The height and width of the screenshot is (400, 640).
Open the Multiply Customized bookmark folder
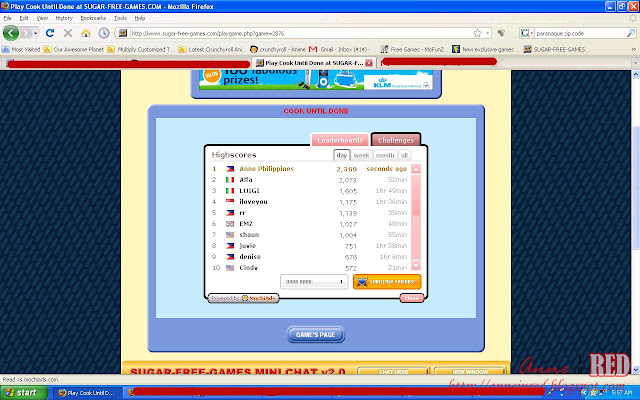click(141, 49)
